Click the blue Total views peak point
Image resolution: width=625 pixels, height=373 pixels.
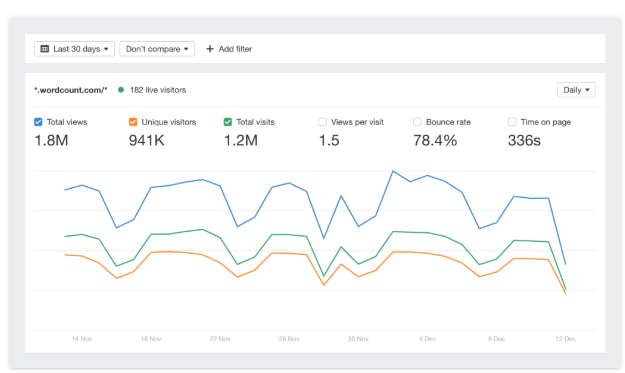point(393,171)
